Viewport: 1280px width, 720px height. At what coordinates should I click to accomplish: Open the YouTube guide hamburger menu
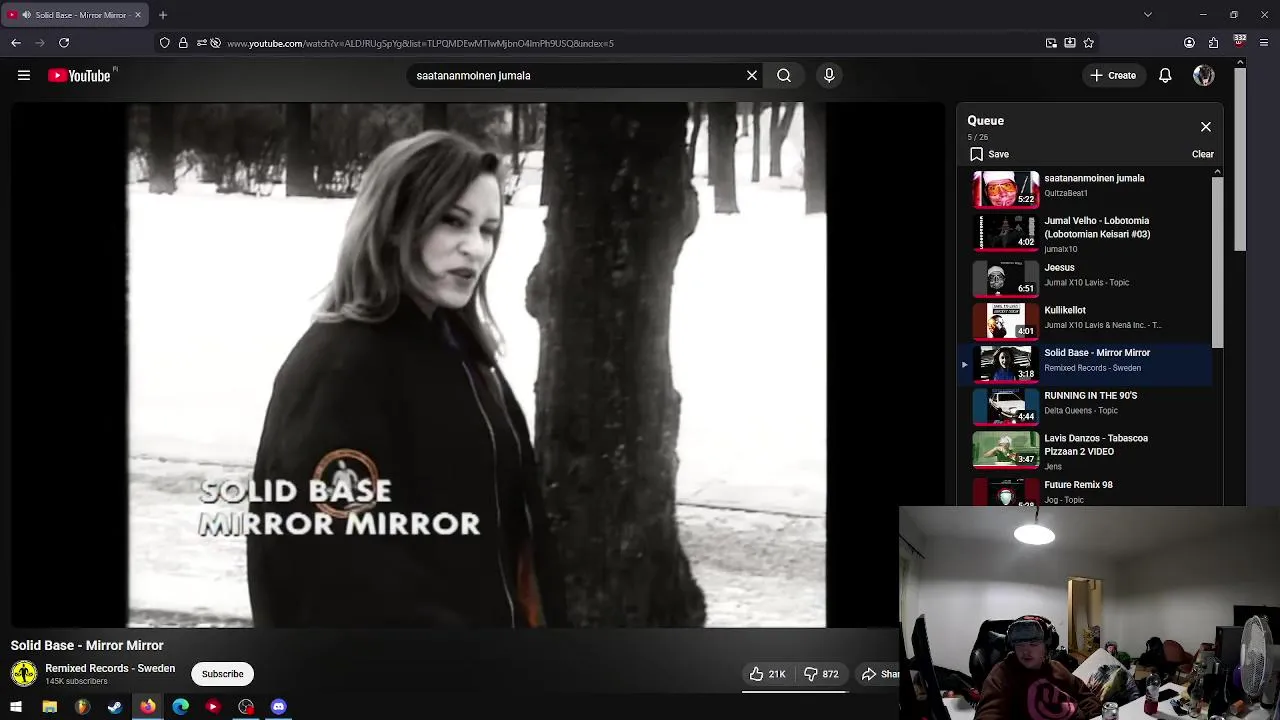tap(24, 75)
